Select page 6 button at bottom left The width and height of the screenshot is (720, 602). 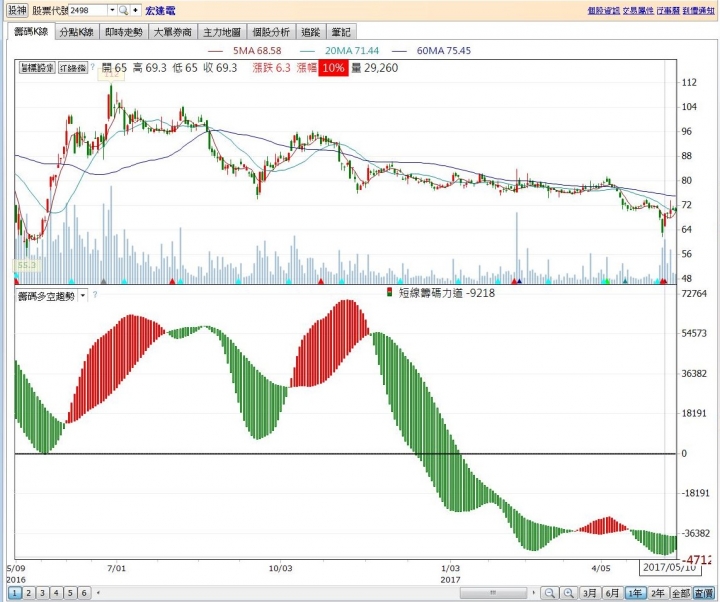click(x=84, y=593)
